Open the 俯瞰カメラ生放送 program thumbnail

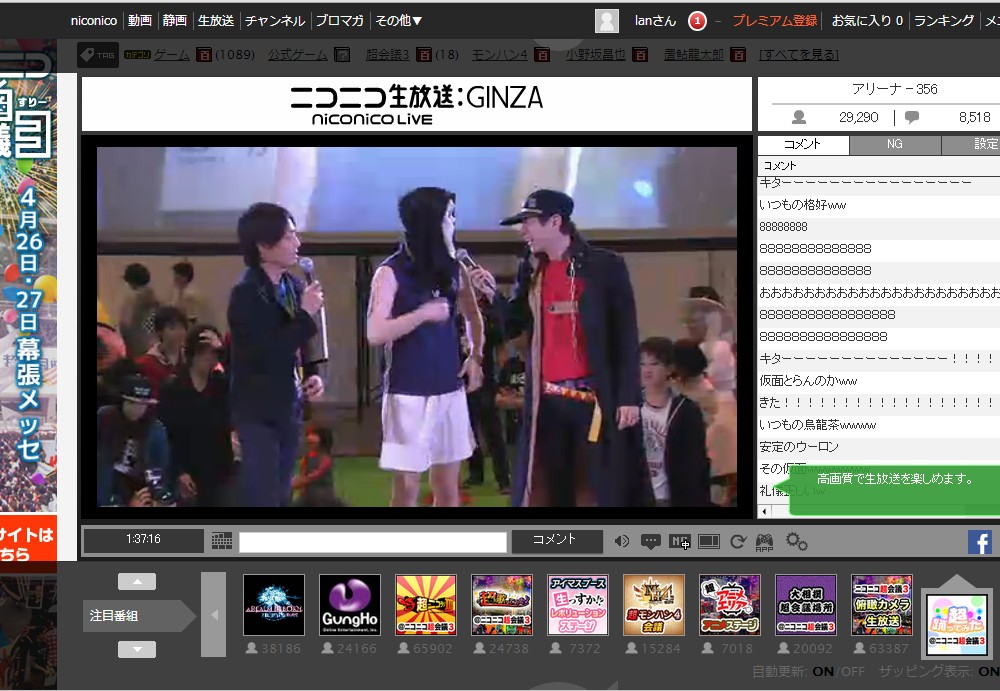pyautogui.click(x=881, y=605)
